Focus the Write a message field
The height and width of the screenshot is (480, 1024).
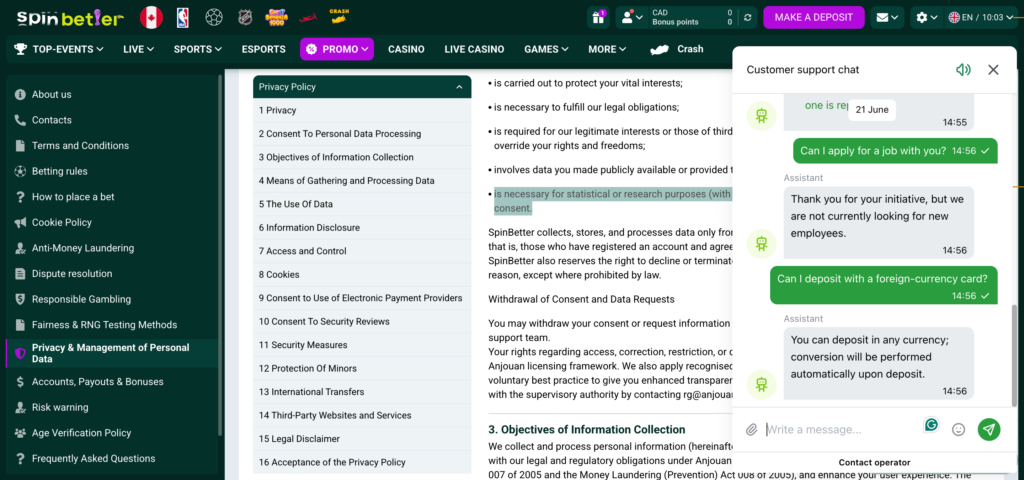click(841, 430)
